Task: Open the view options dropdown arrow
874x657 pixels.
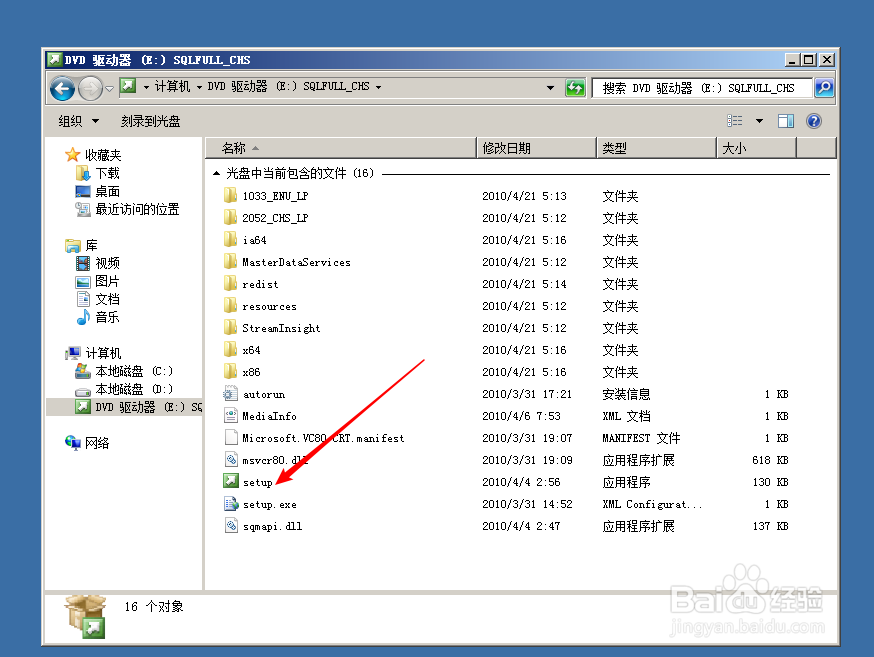Action: pyautogui.click(x=759, y=121)
